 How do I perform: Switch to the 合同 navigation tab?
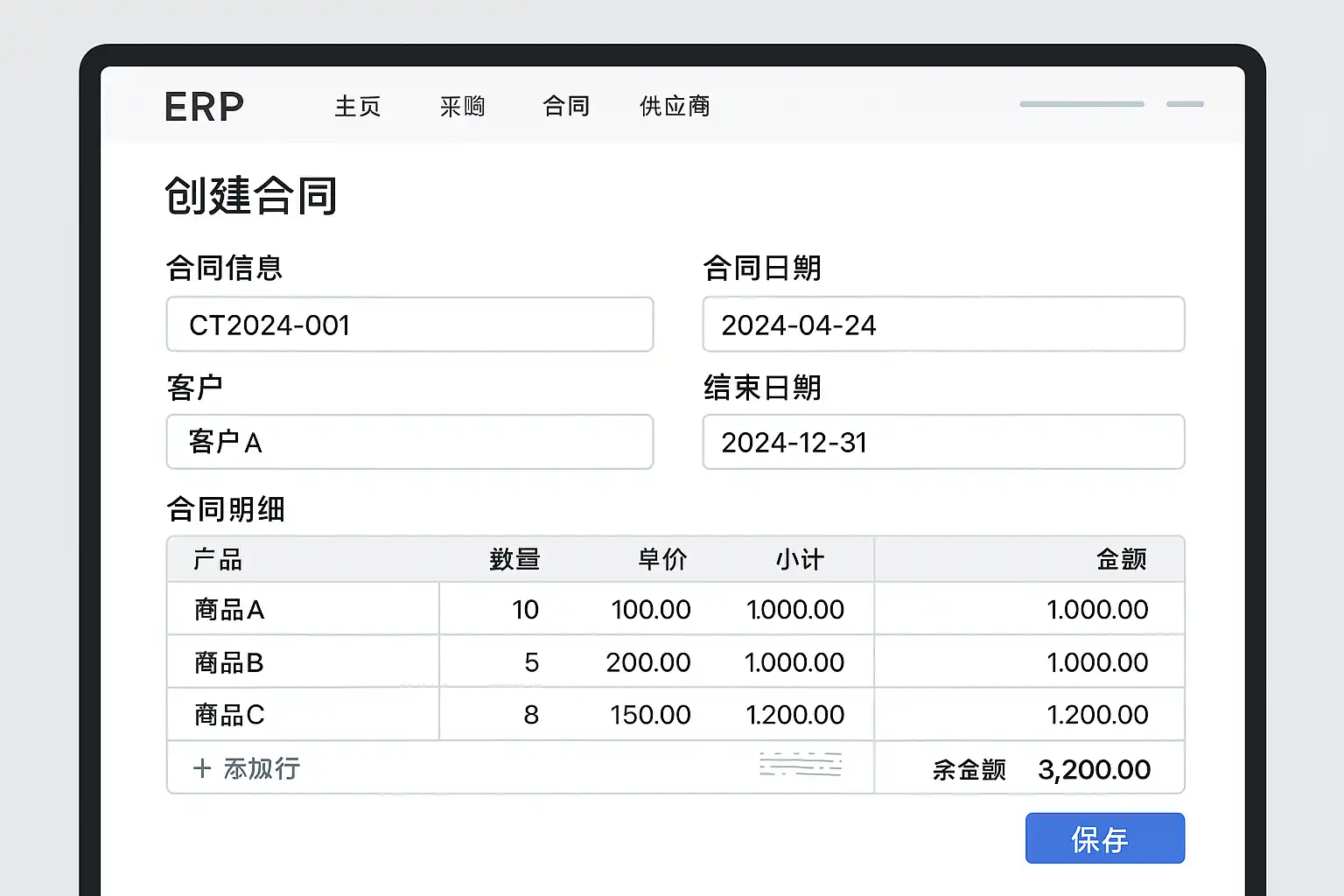click(x=566, y=107)
